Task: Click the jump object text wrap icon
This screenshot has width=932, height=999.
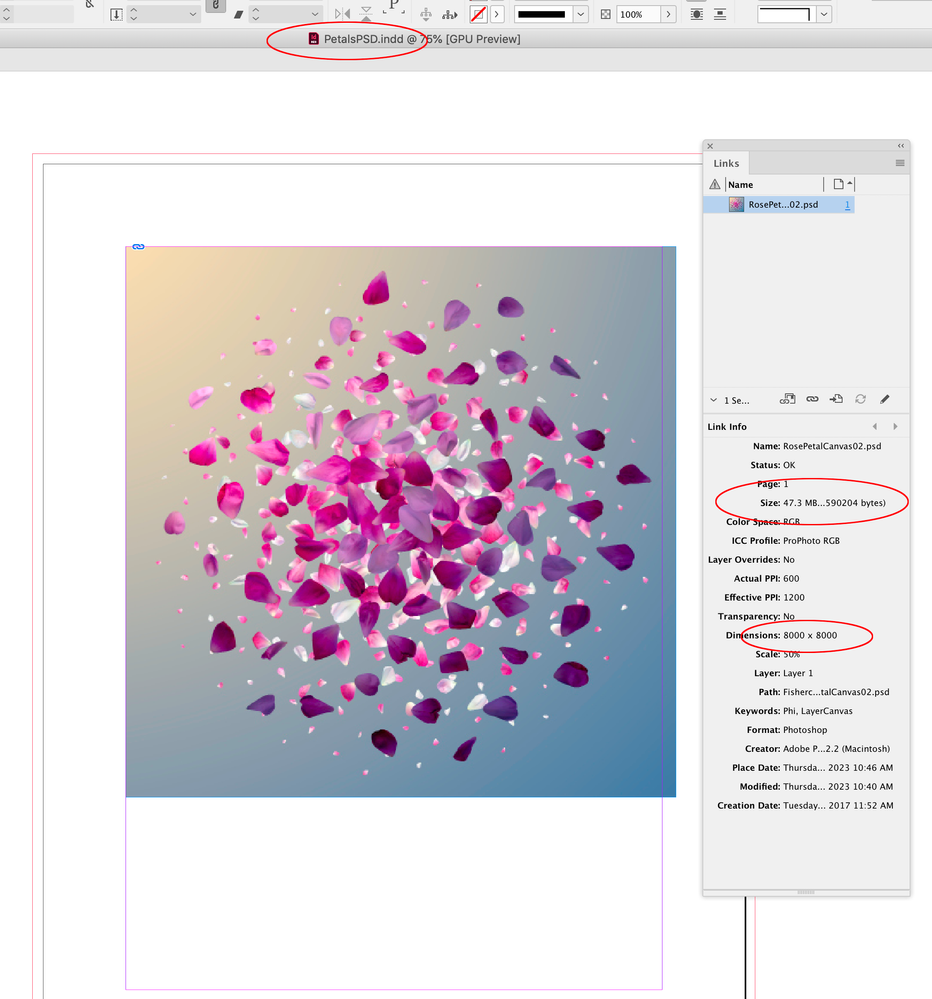Action: click(720, 14)
